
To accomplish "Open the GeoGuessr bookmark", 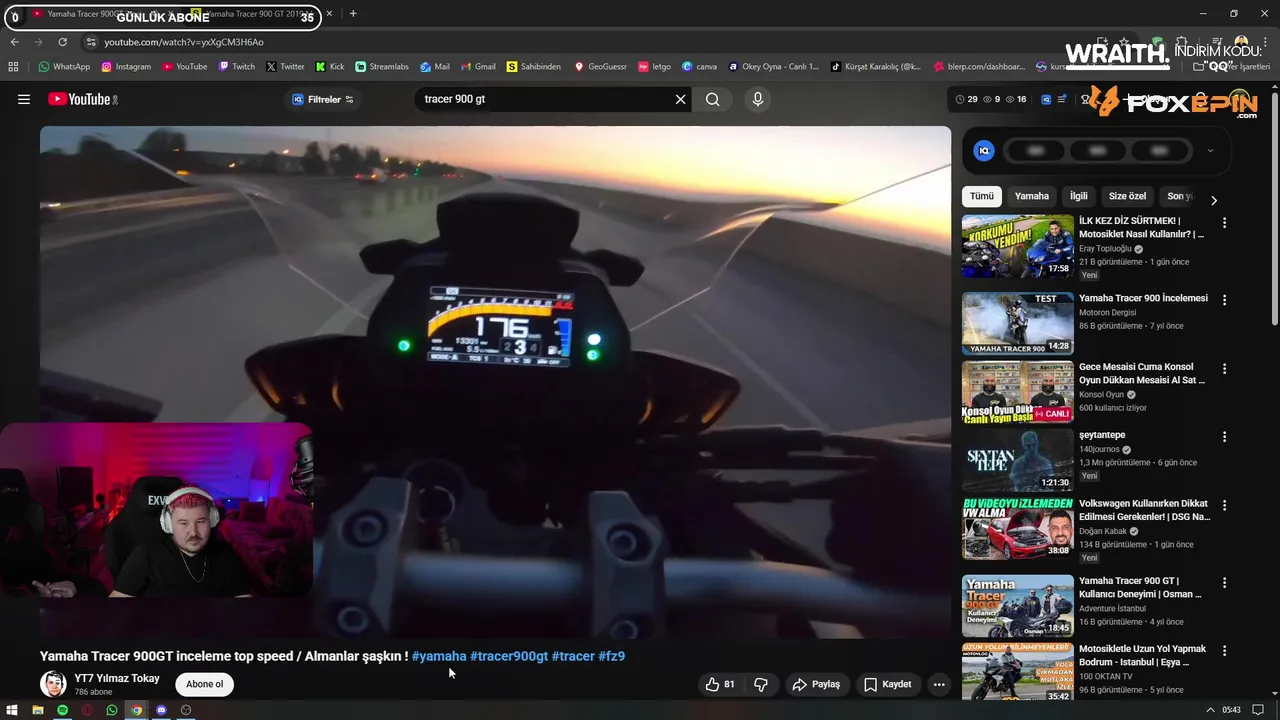I will pos(600,67).
